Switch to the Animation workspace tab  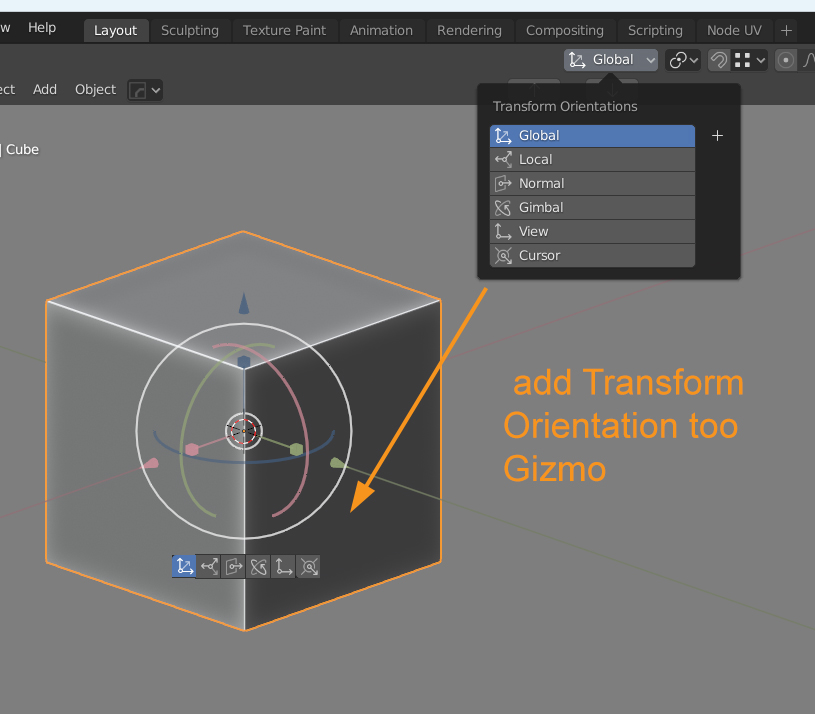tap(382, 31)
